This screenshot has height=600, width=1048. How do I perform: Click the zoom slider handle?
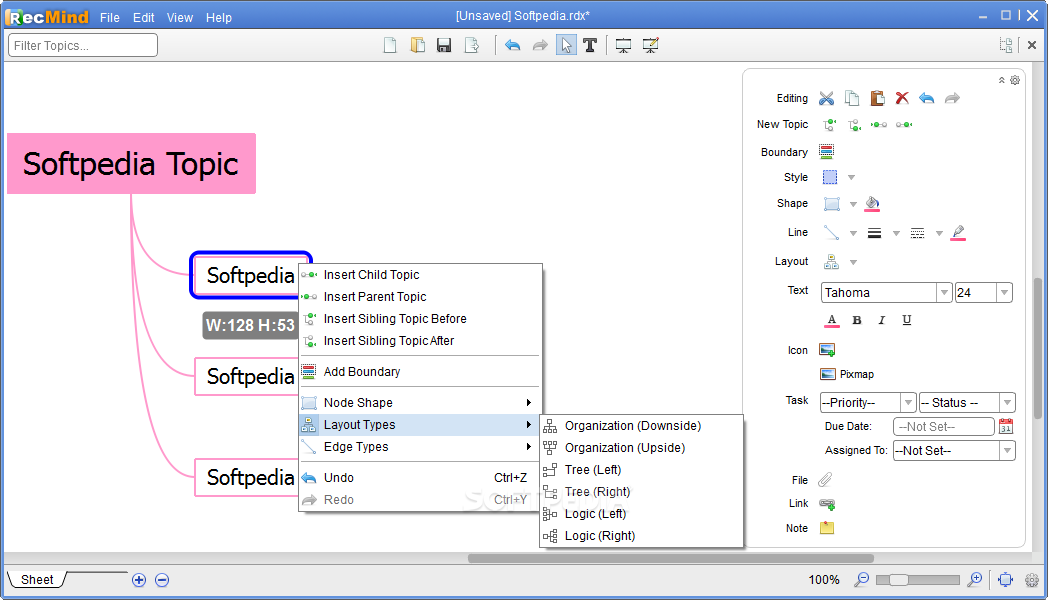[898, 579]
